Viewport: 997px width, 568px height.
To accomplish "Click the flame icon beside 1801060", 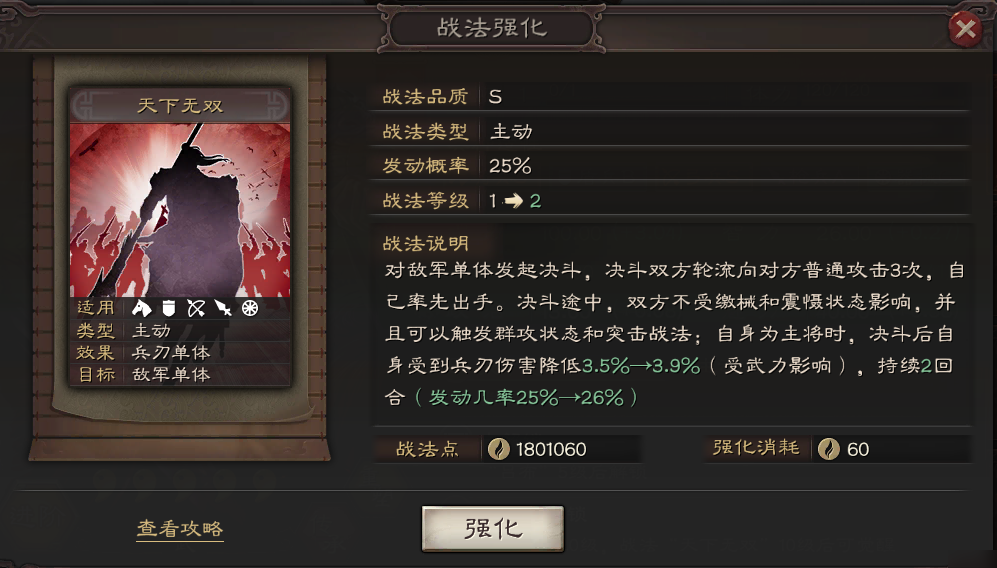I will (498, 449).
